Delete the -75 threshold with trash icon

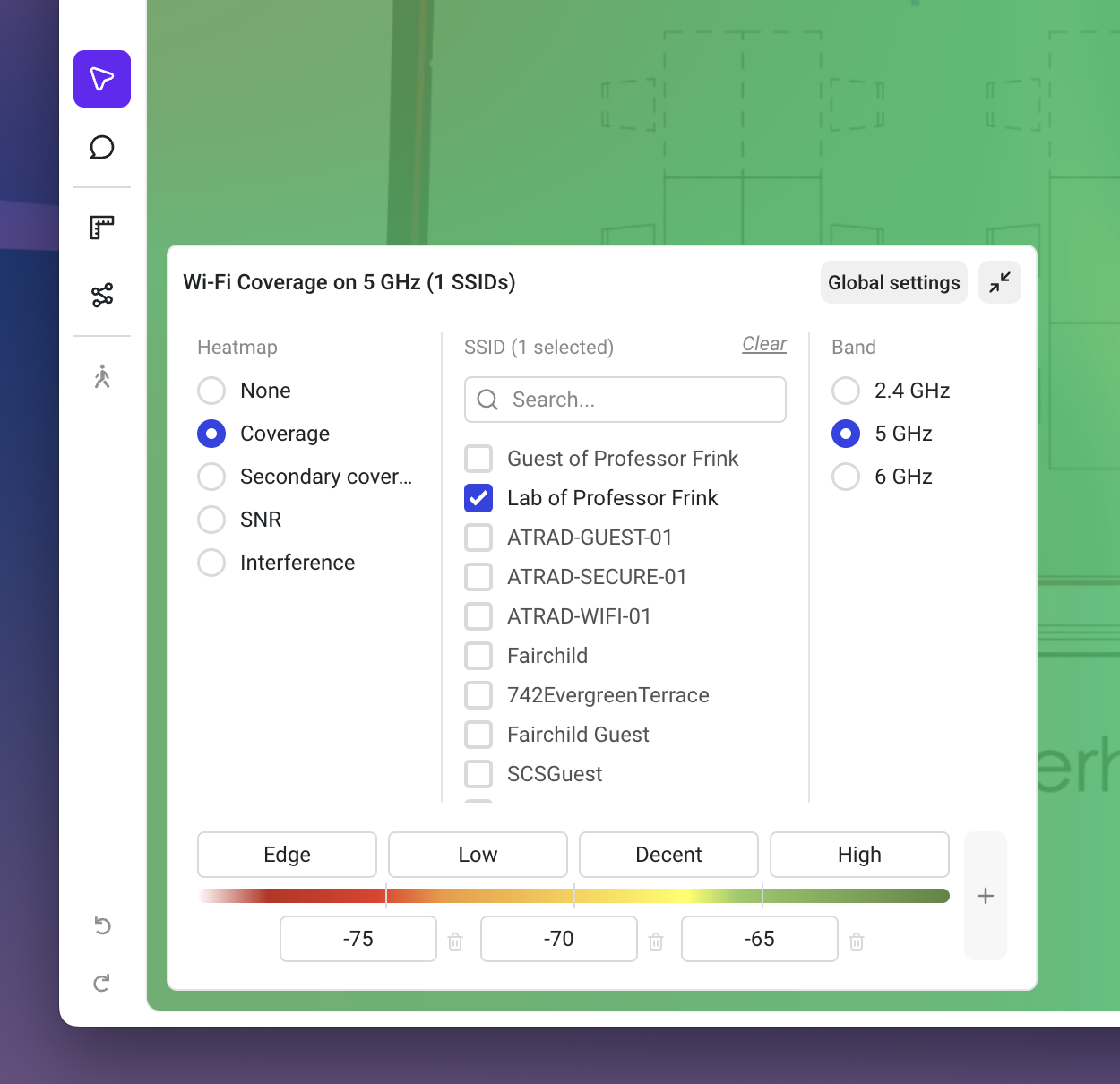click(455, 942)
